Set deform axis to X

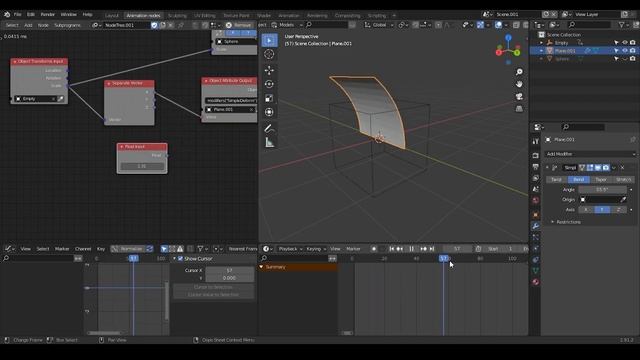click(586, 210)
